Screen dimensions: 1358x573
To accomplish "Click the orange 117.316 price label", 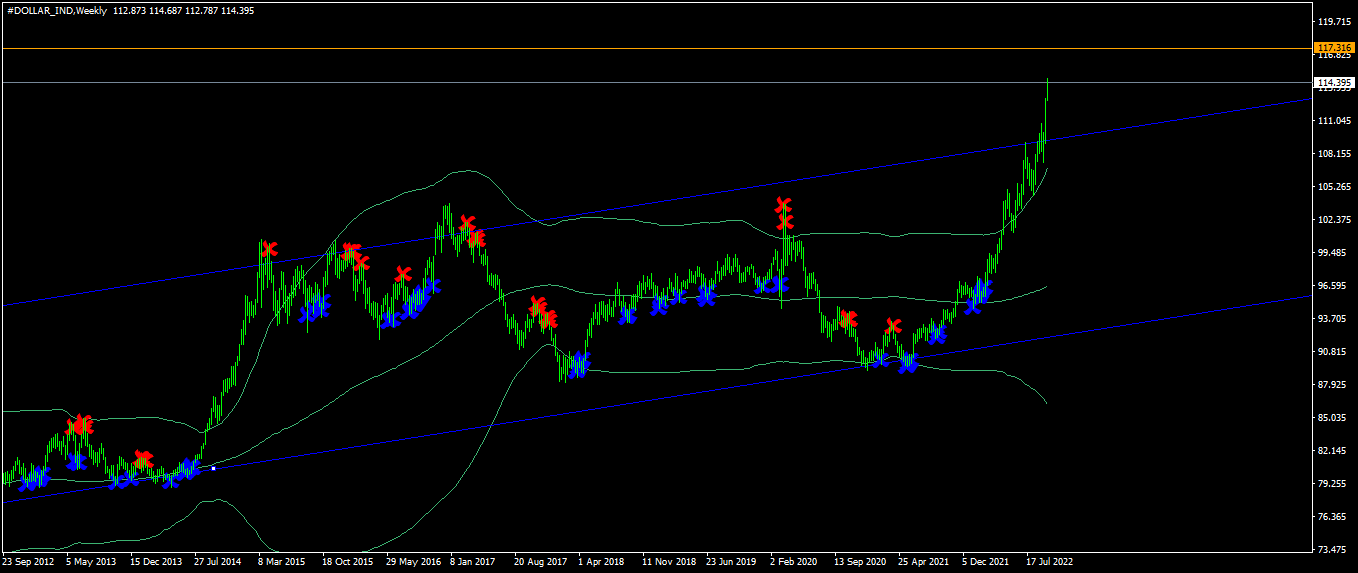I will point(1335,48).
